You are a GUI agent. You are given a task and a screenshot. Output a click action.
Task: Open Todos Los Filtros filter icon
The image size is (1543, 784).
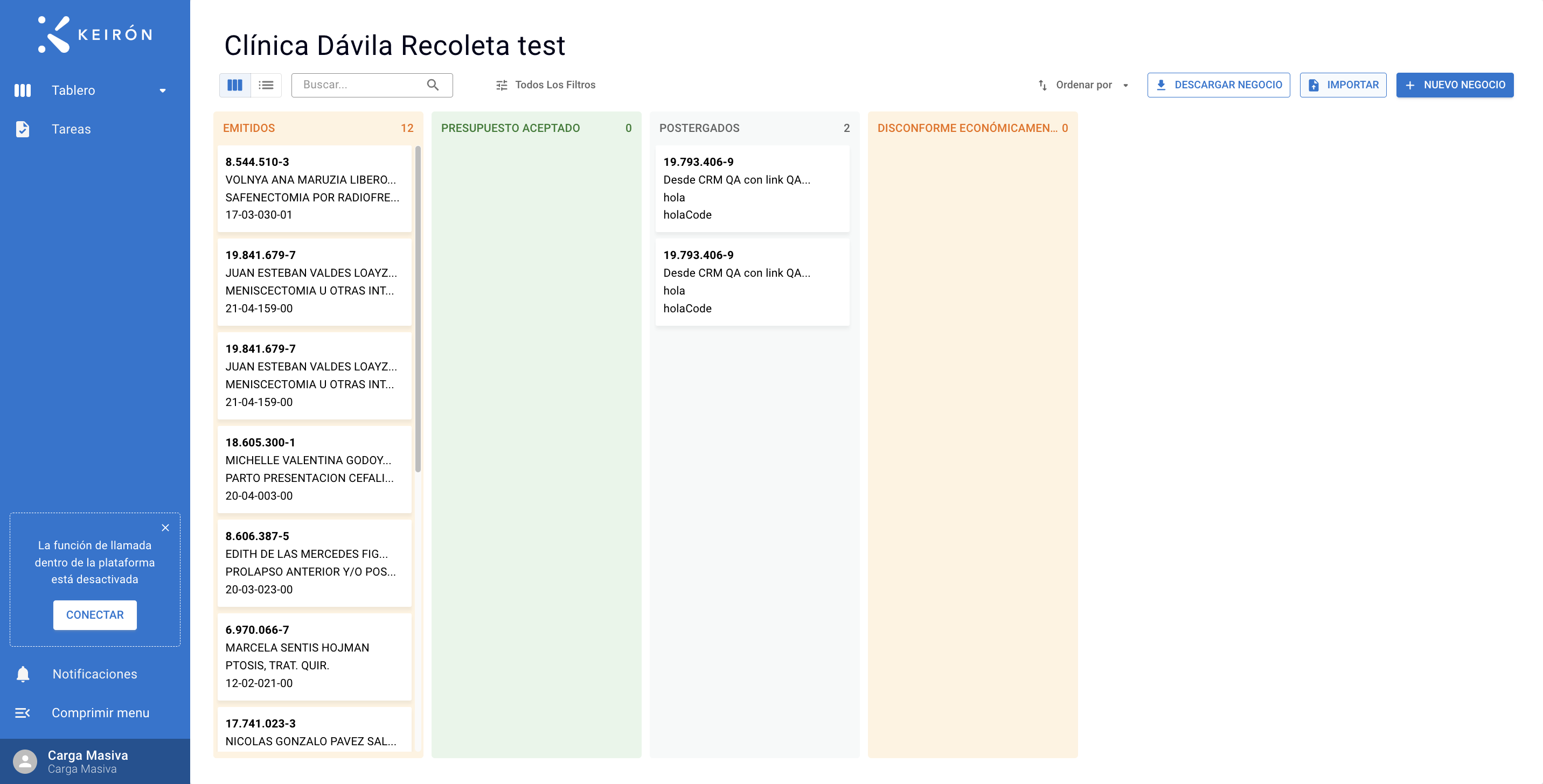(502, 85)
